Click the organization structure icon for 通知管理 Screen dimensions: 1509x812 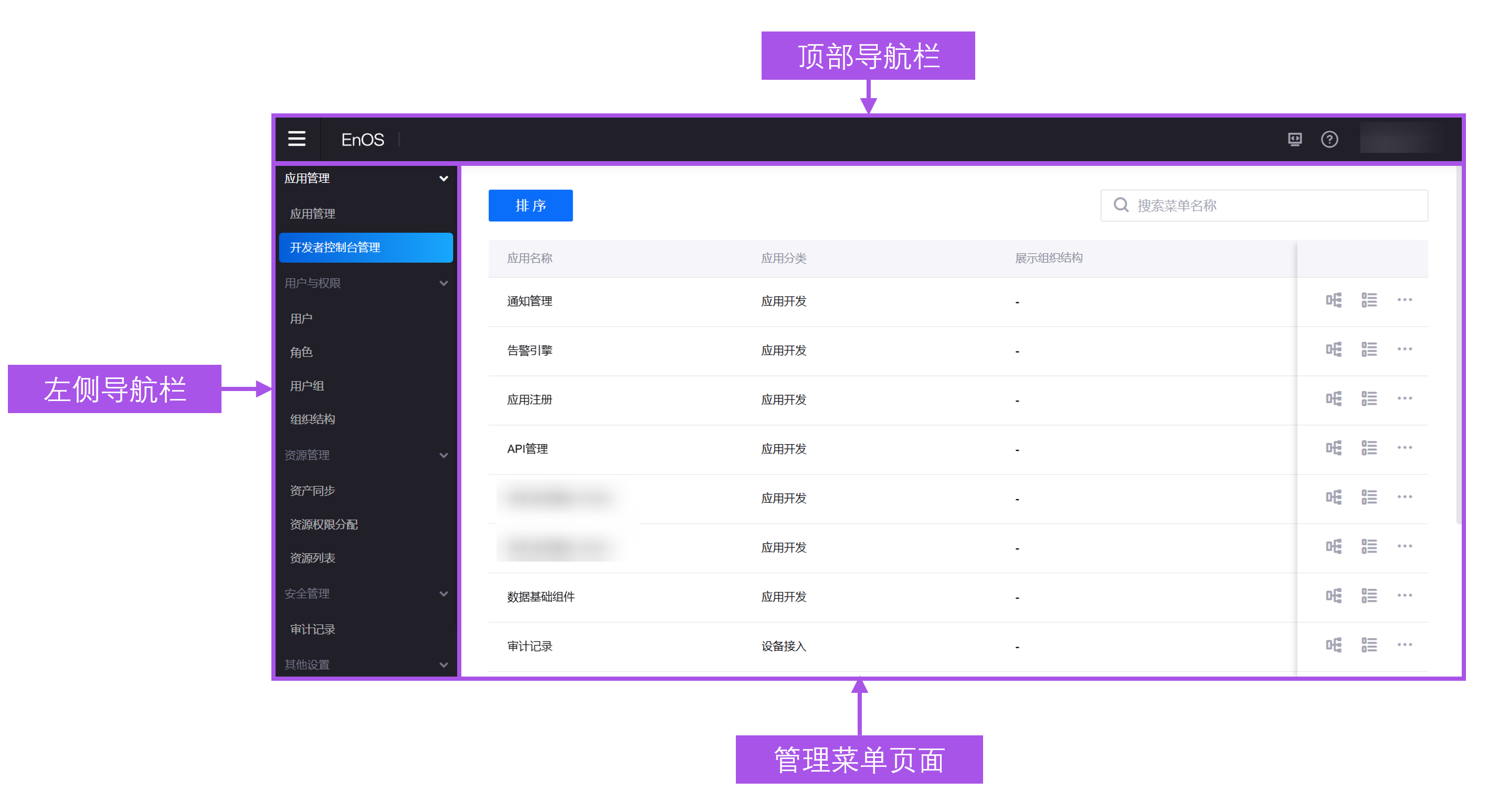click(1334, 300)
